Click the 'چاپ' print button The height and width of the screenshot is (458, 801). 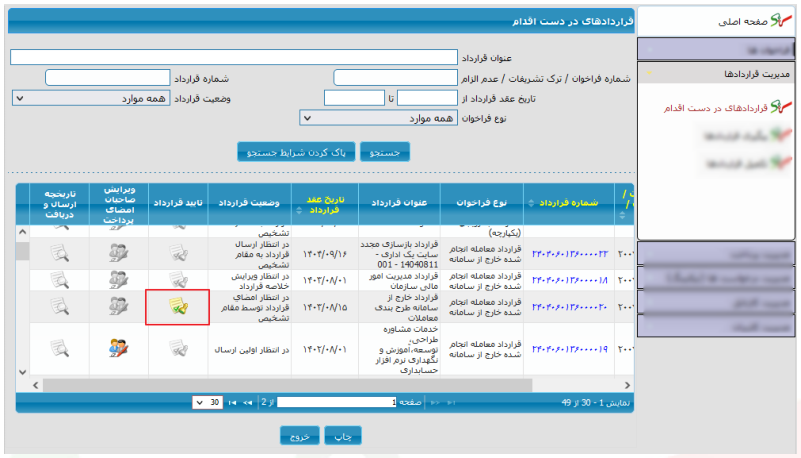[x=343, y=436]
